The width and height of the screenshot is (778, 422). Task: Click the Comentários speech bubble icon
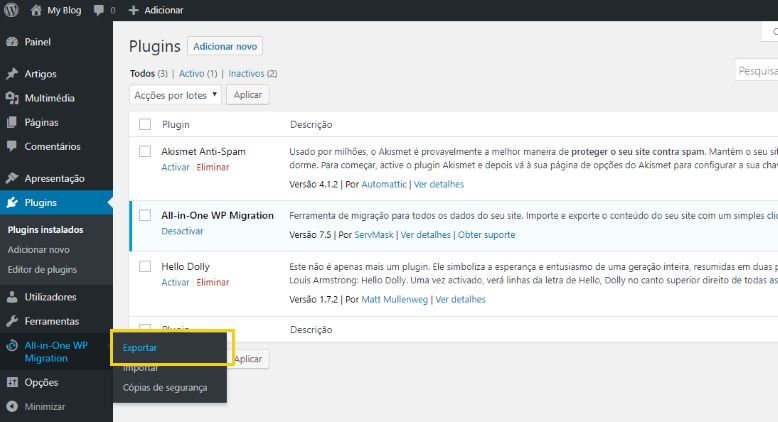click(x=12, y=146)
